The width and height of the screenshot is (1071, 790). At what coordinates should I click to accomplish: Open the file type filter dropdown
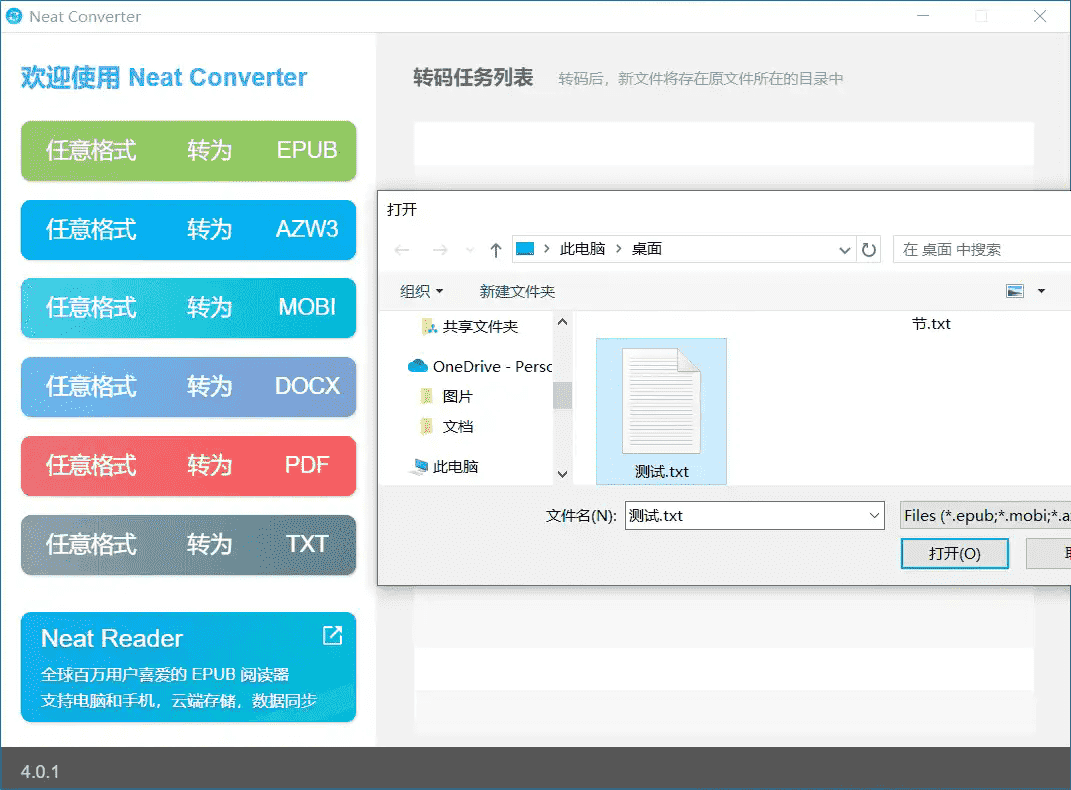pyautogui.click(x=985, y=516)
